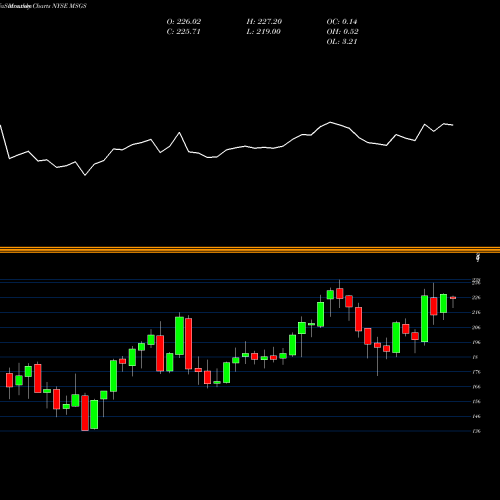The height and width of the screenshot is (500, 500).
Task: Click the low price 'L: 219.00'
Action: [x=263, y=32]
